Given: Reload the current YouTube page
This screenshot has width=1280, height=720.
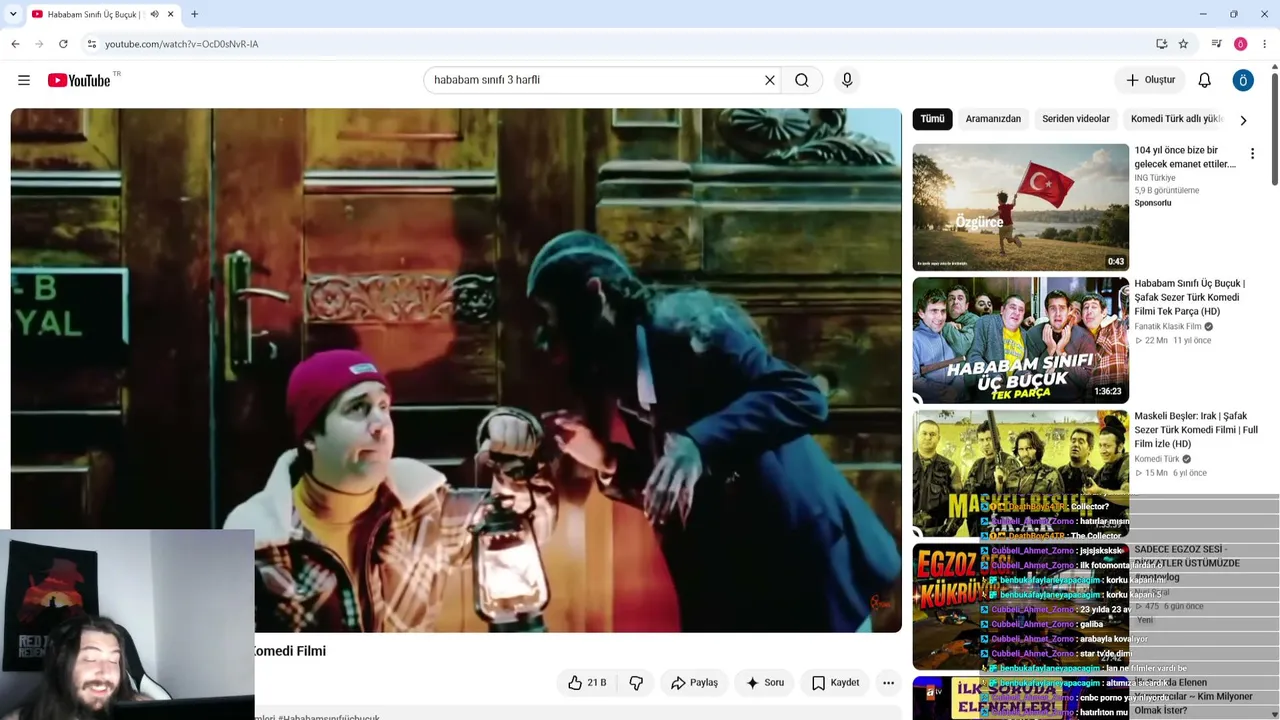Looking at the screenshot, I should (x=63, y=44).
